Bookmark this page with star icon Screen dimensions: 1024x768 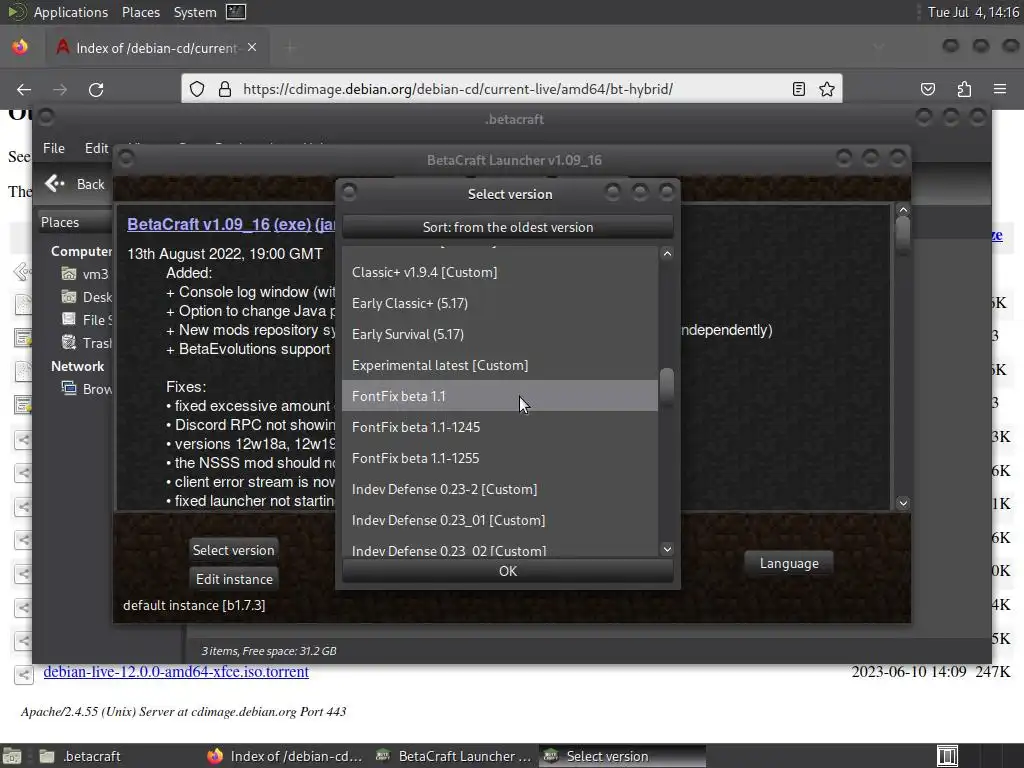[827, 89]
